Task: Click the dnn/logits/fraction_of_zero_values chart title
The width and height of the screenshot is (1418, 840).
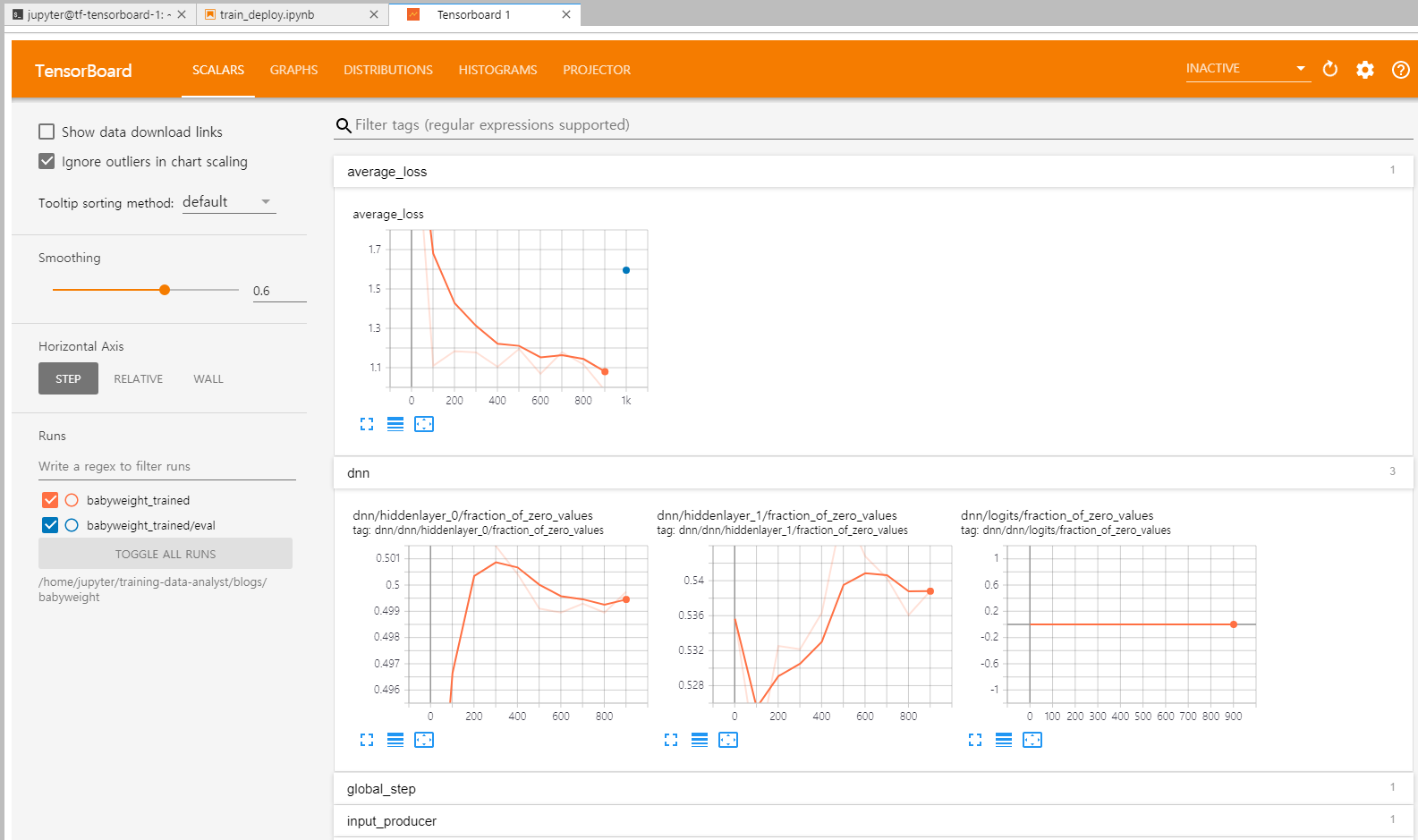Action: point(1057,515)
